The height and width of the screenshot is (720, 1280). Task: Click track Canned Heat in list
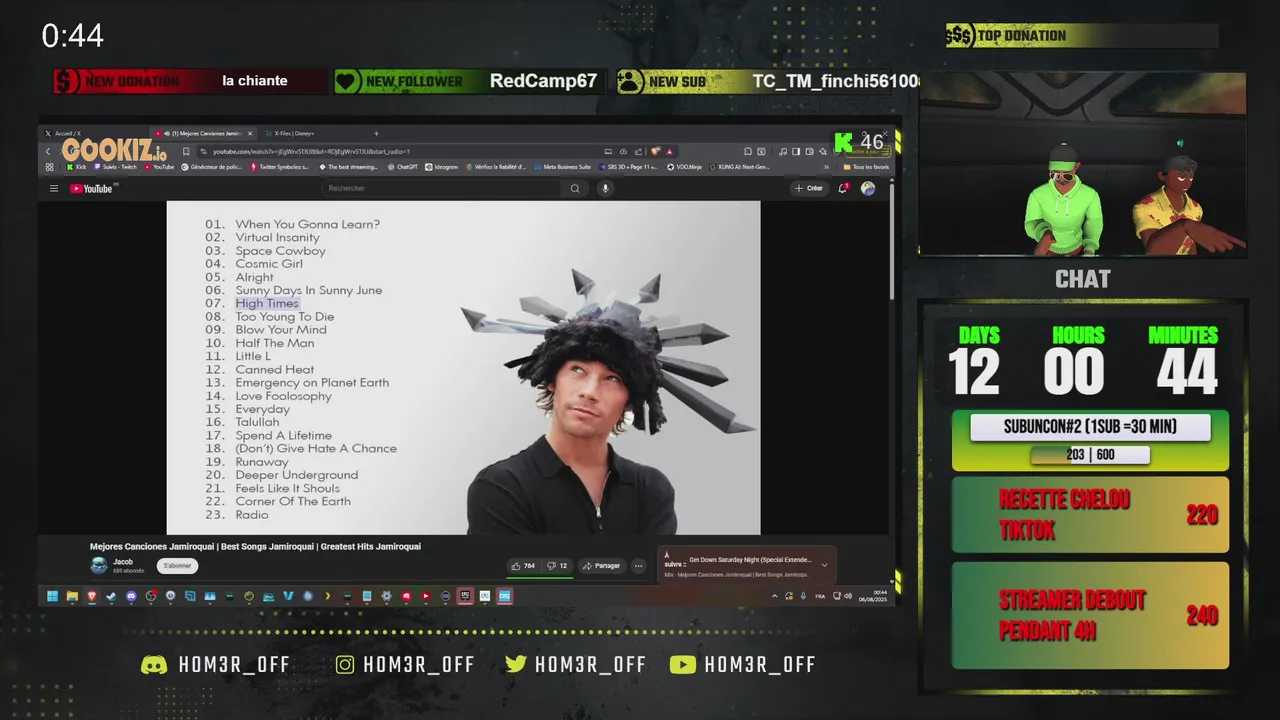(274, 369)
